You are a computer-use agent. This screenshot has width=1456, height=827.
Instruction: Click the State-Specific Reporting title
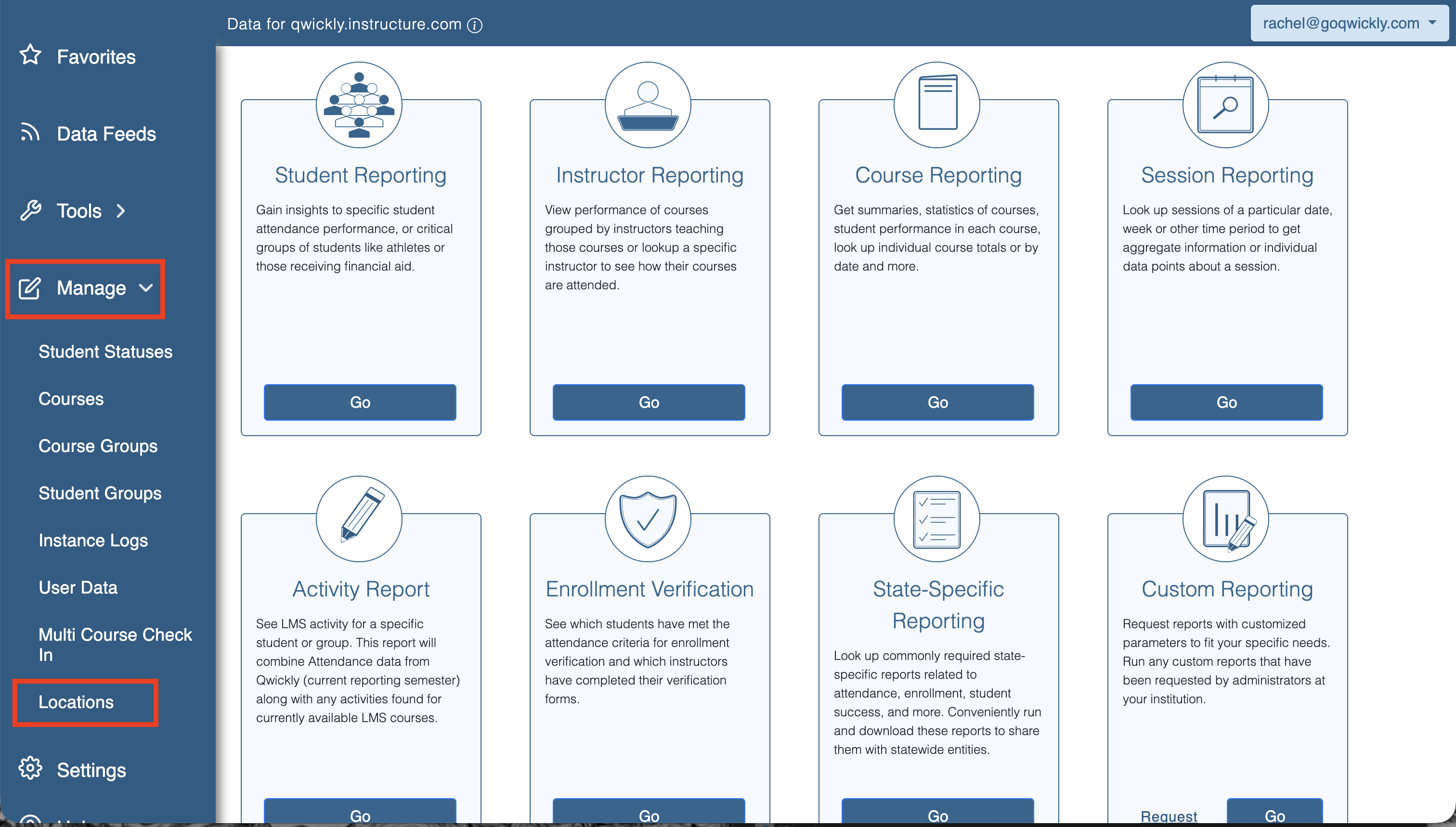[x=938, y=605]
